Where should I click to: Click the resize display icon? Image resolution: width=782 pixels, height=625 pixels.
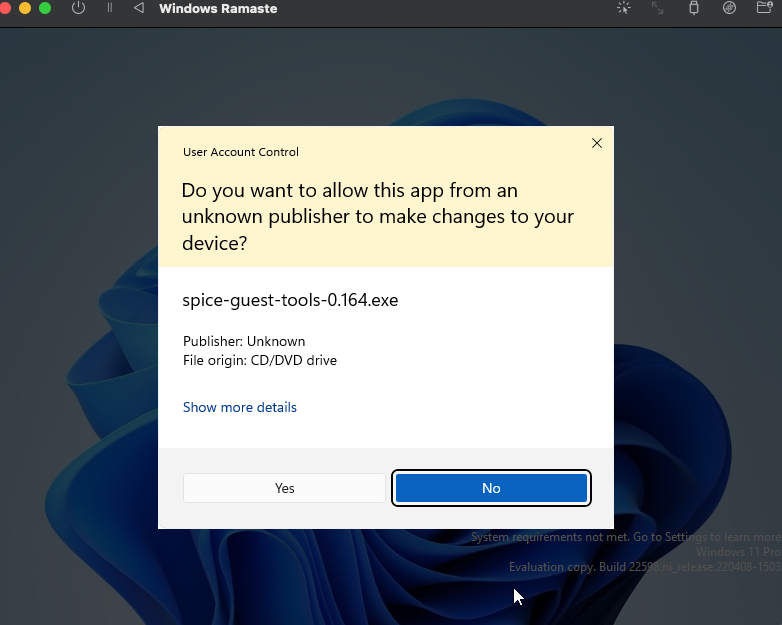657,8
